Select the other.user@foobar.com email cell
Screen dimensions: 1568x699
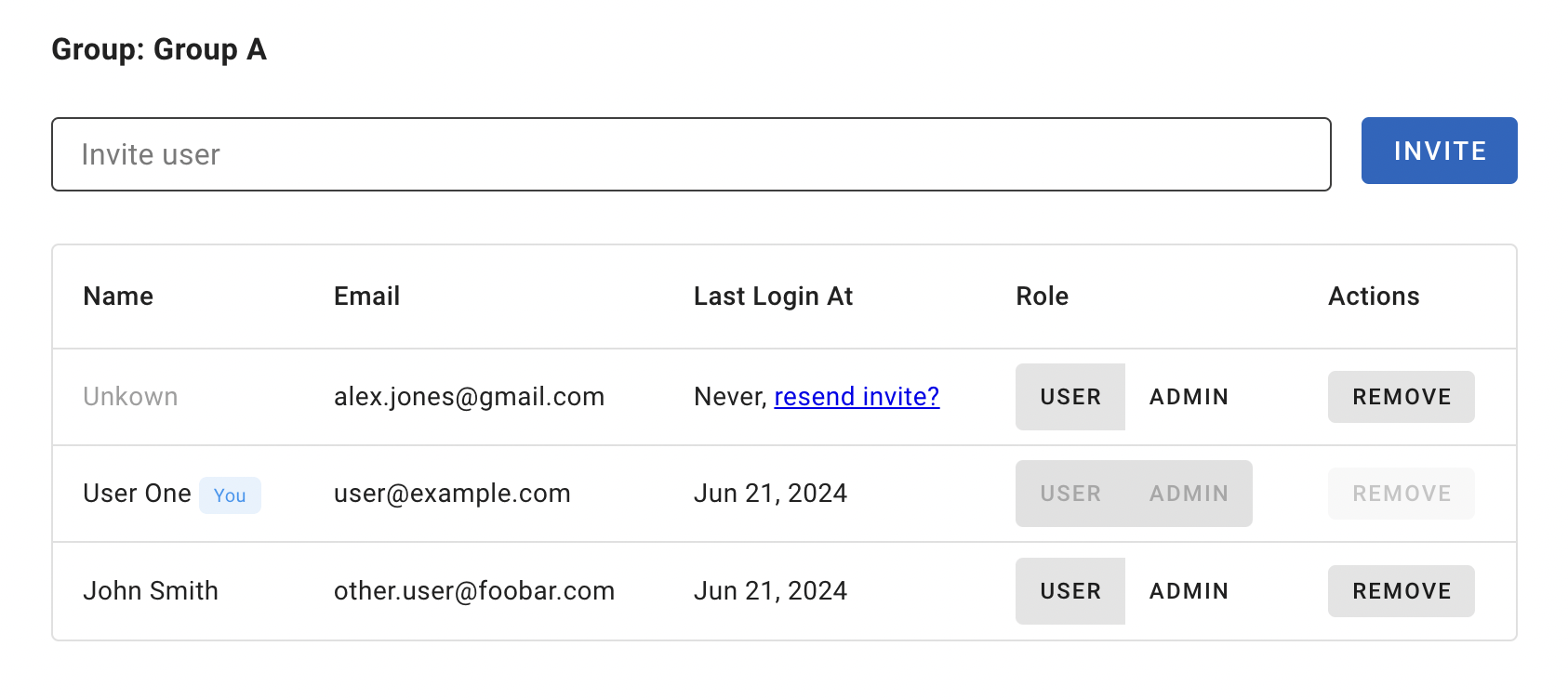coord(474,591)
